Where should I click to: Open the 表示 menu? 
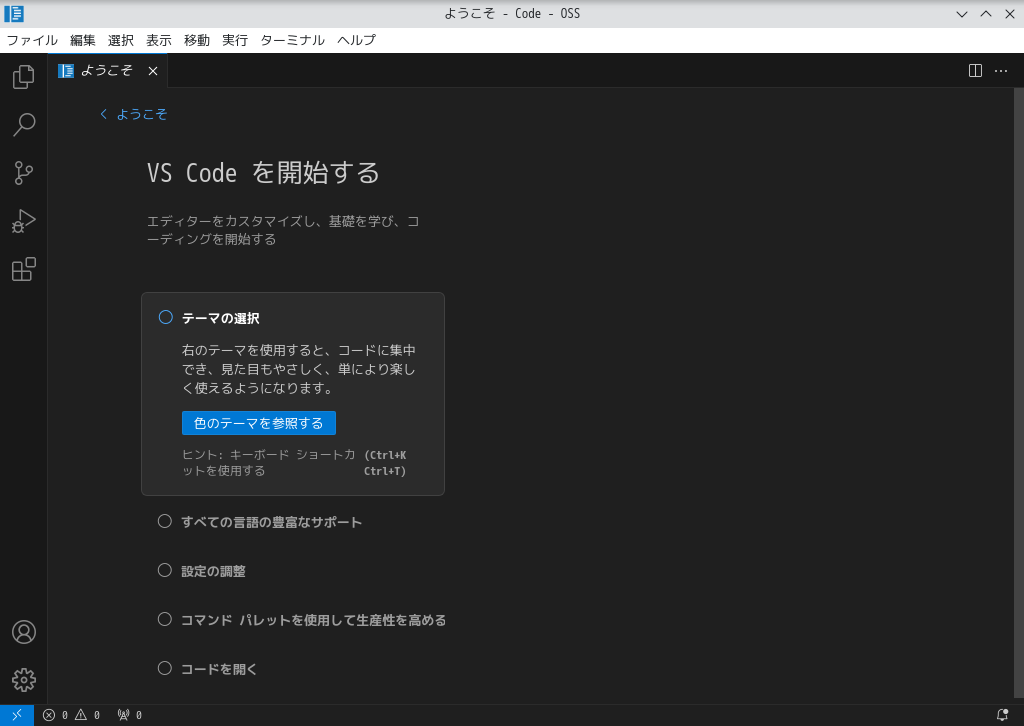point(159,40)
